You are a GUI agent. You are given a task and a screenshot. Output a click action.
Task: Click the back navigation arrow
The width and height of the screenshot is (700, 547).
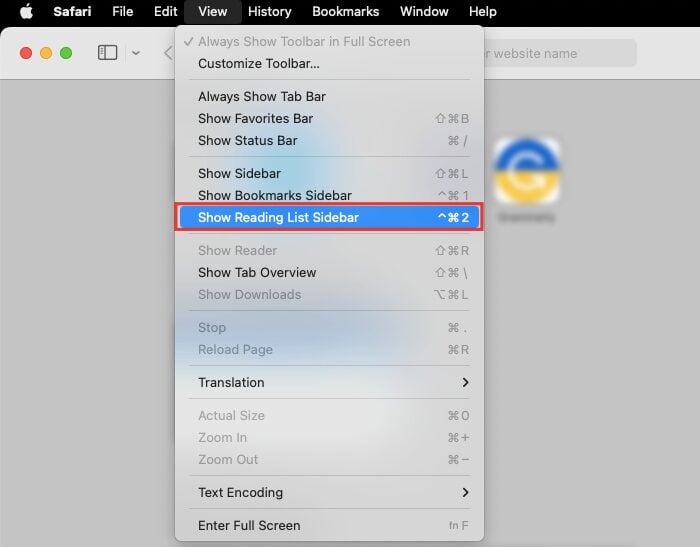(x=168, y=53)
